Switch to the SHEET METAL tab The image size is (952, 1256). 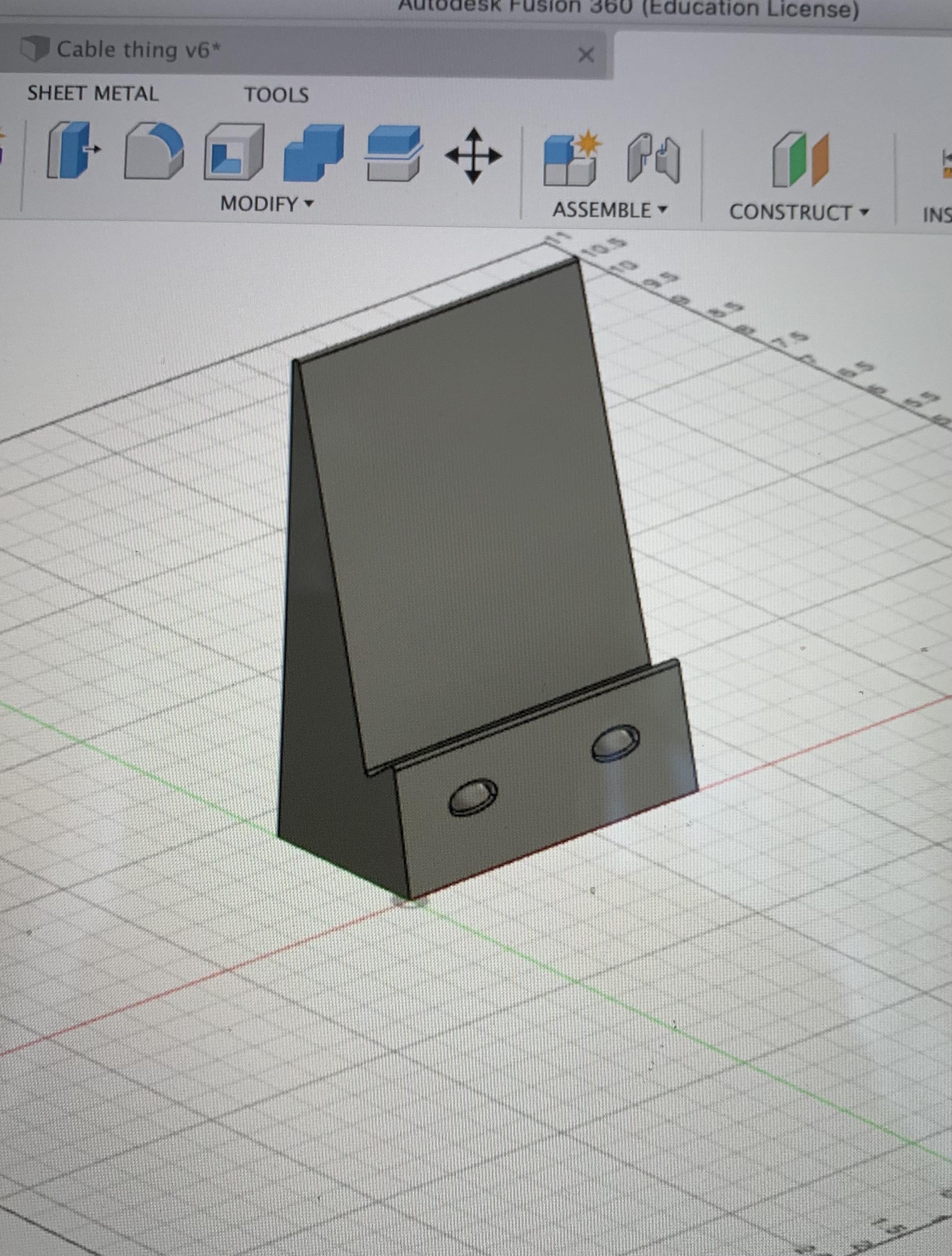click(93, 94)
